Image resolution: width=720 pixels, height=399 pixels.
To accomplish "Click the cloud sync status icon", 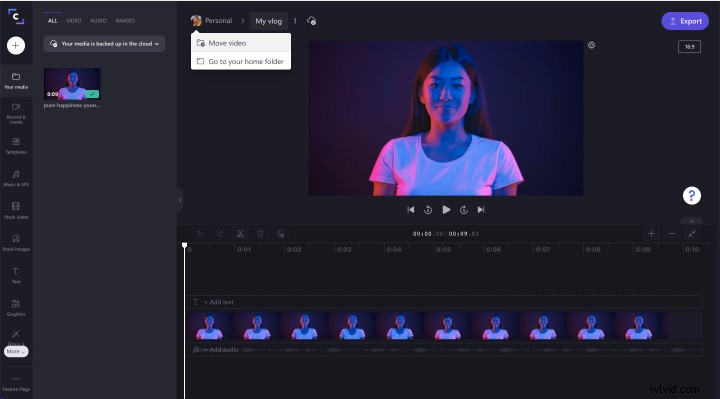I will 311,21.
